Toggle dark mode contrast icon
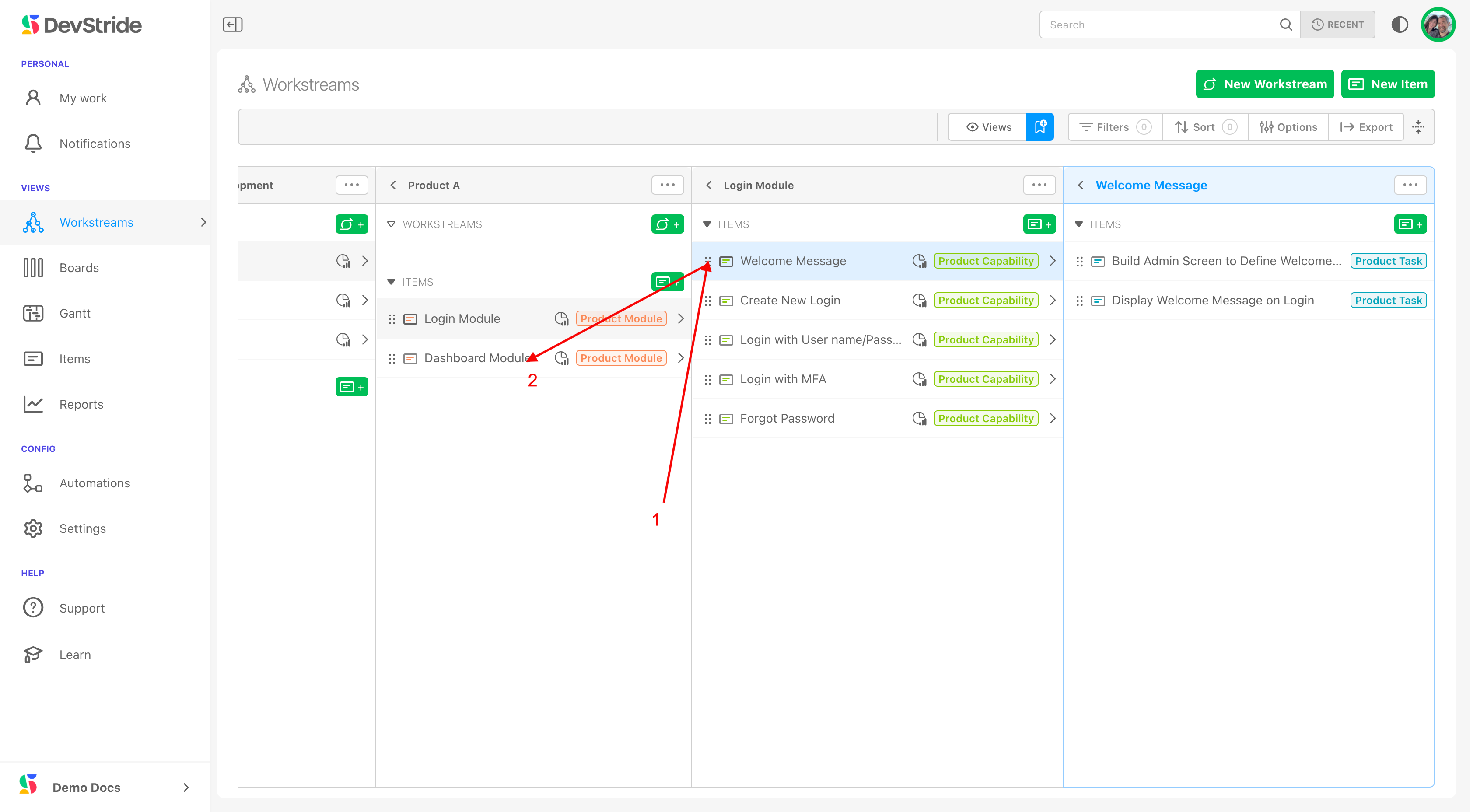 (x=1399, y=24)
